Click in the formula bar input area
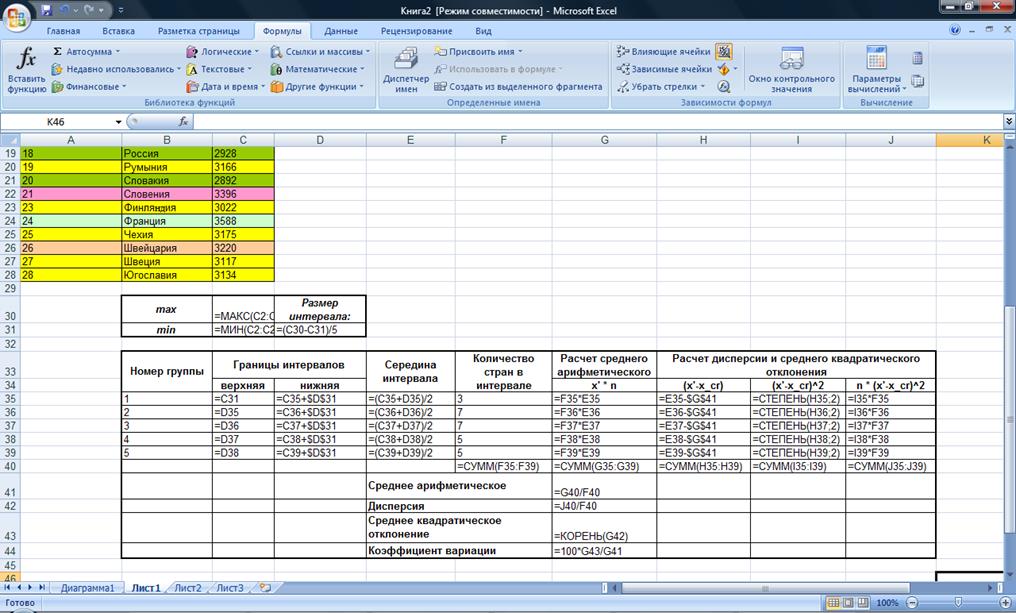Screen dimensions: 1016x613 point(596,121)
